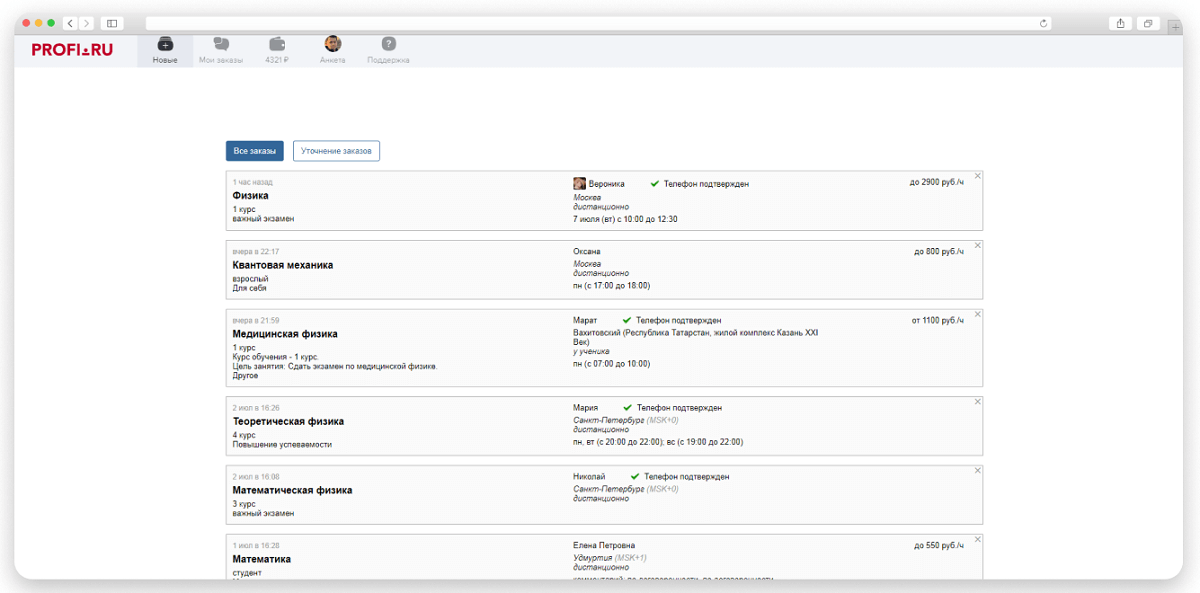1200x593 pixels.
Task: Dismiss the Физика order with X
Action: pyautogui.click(x=977, y=176)
